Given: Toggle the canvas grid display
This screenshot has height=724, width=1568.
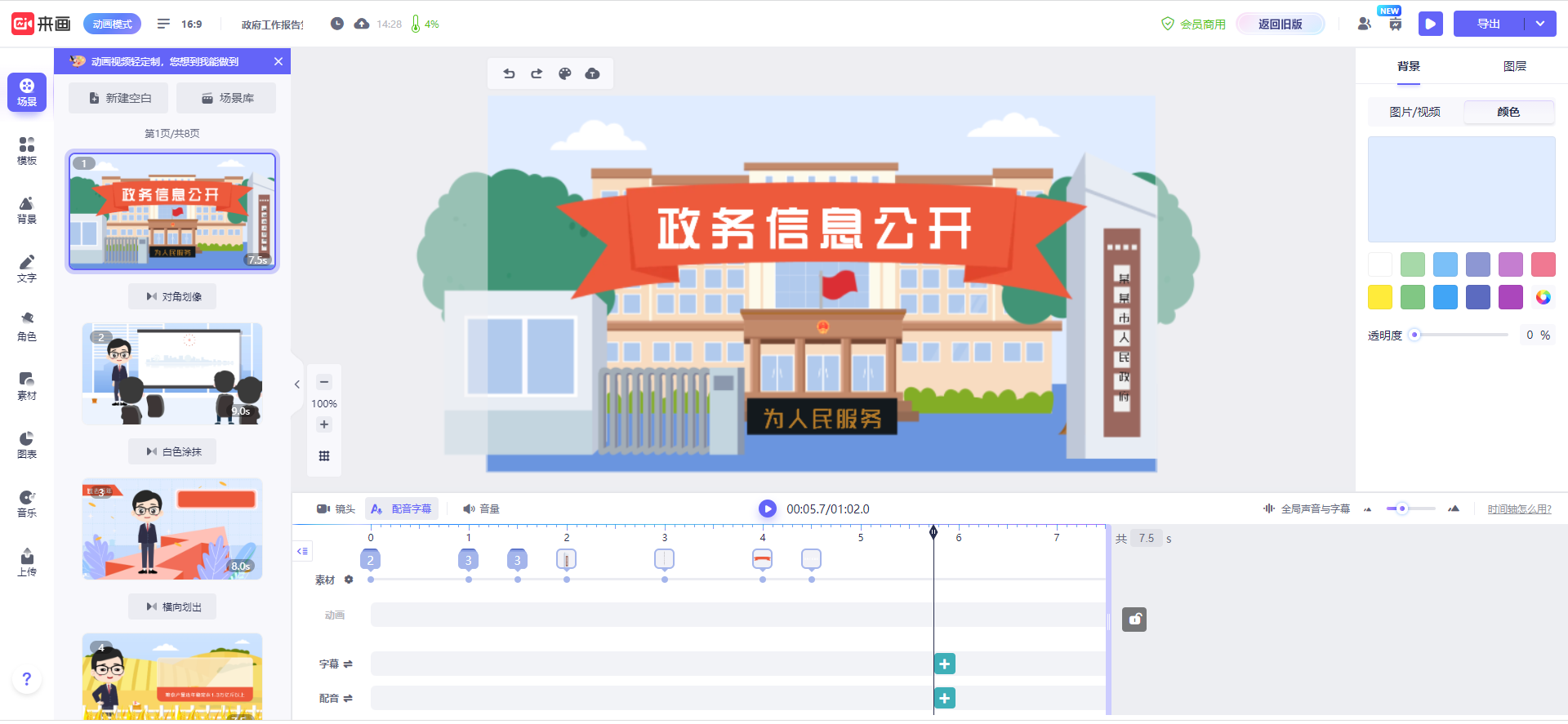Looking at the screenshot, I should click(x=324, y=456).
